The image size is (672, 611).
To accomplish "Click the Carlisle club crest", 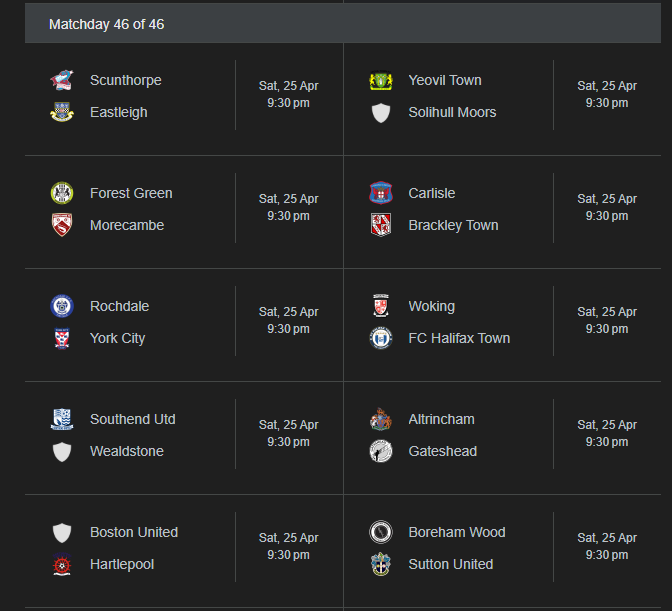I will point(381,193).
